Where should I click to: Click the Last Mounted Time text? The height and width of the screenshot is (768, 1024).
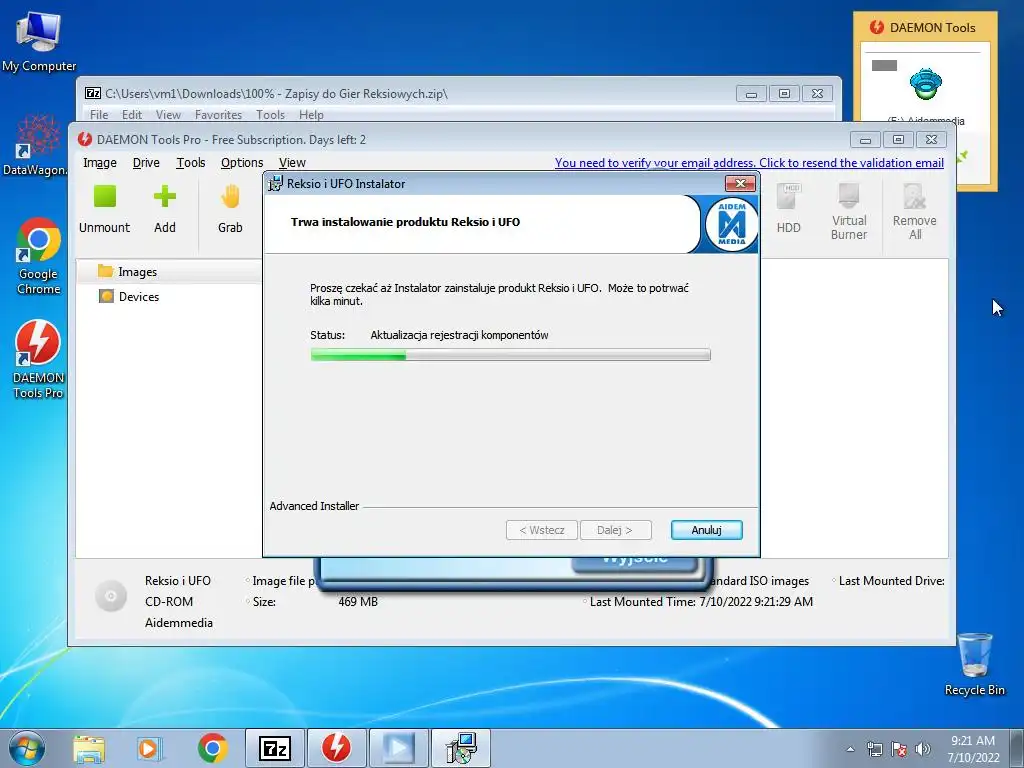(701, 601)
